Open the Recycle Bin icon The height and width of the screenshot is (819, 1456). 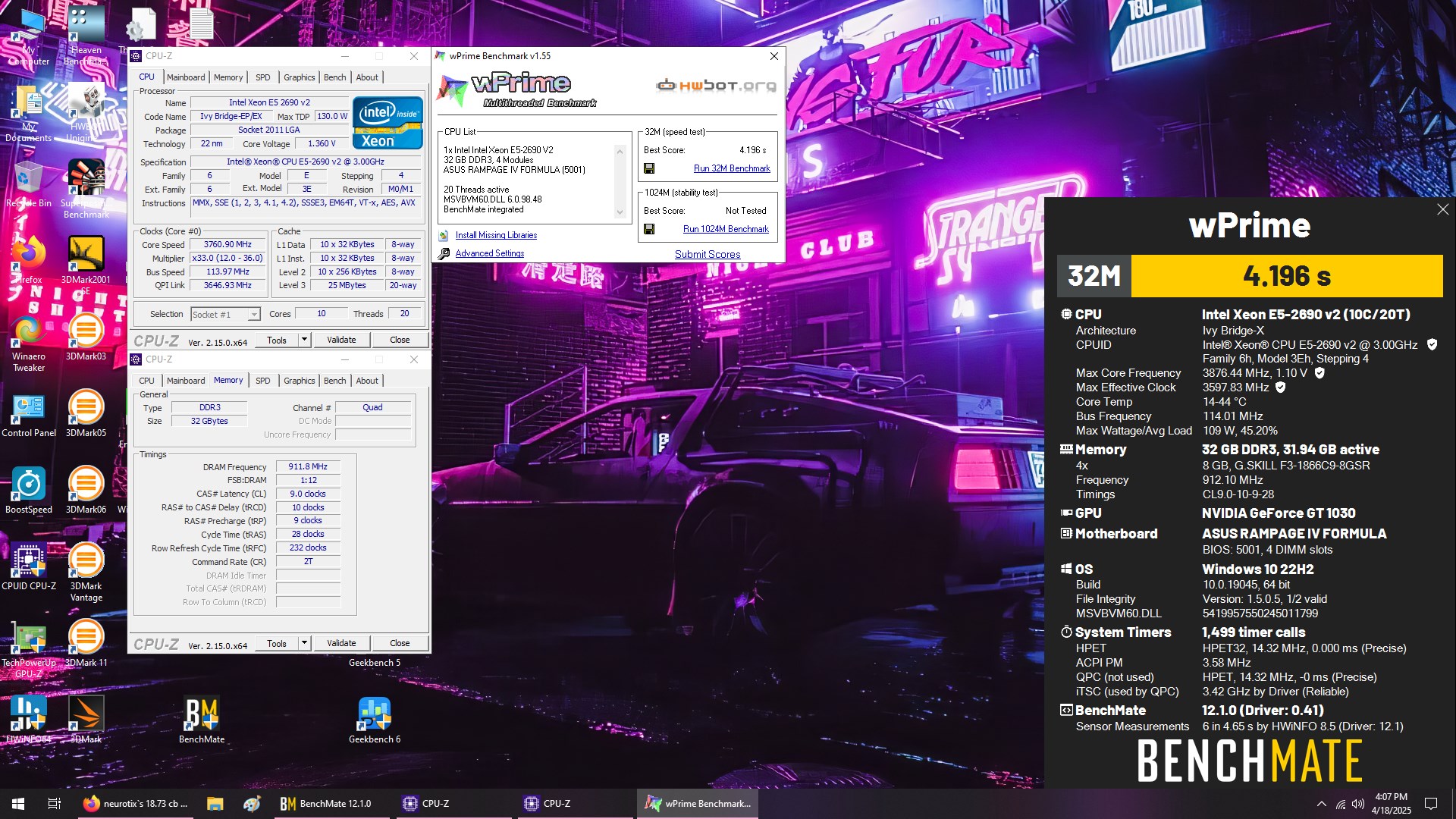29,184
